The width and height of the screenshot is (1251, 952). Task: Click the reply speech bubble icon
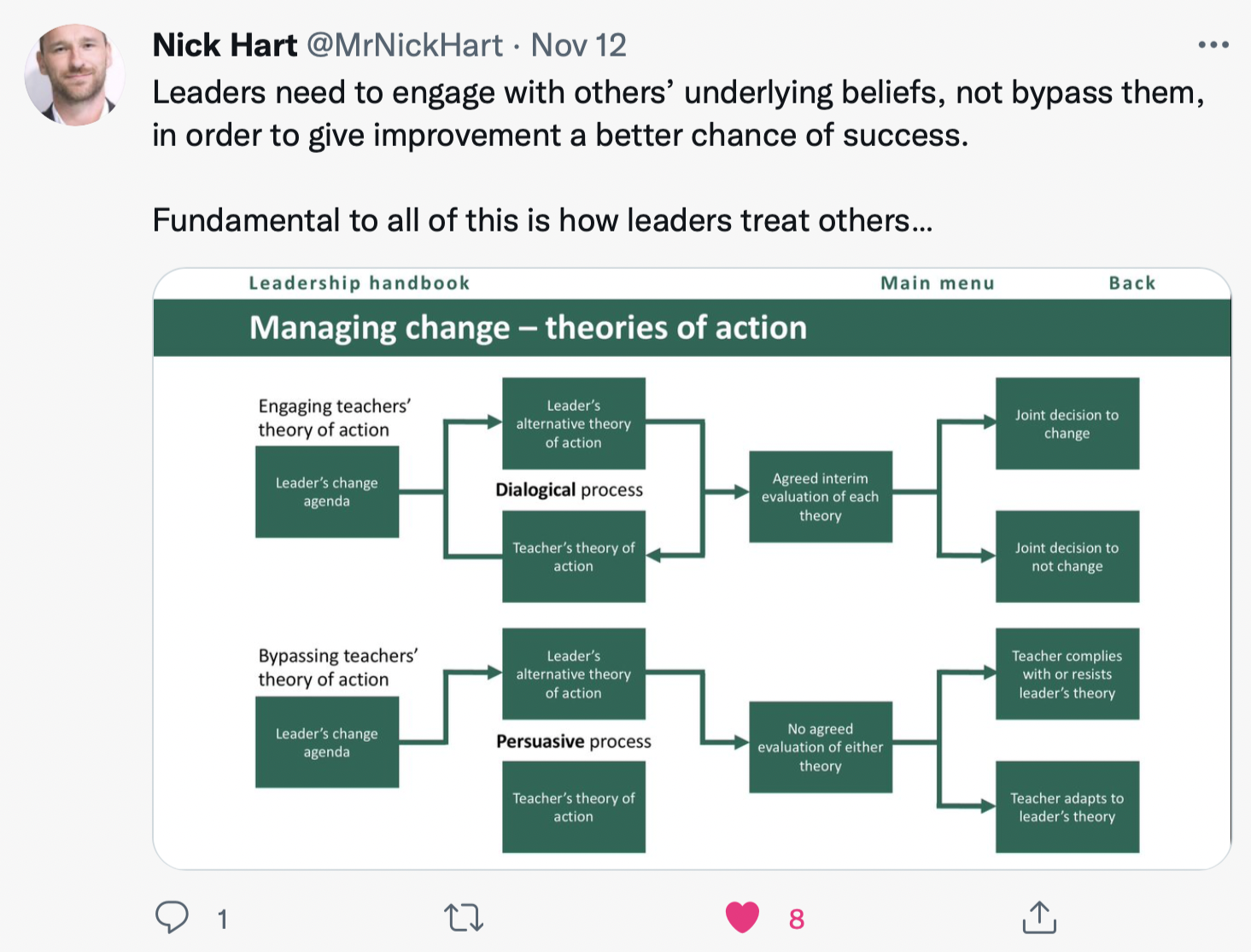click(172, 917)
